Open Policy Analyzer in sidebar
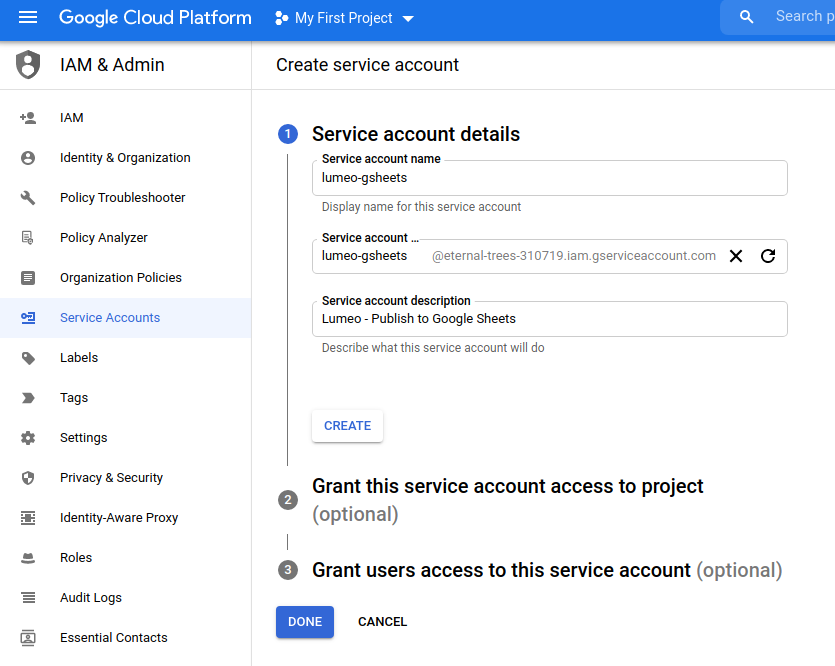835x666 pixels. click(126, 237)
